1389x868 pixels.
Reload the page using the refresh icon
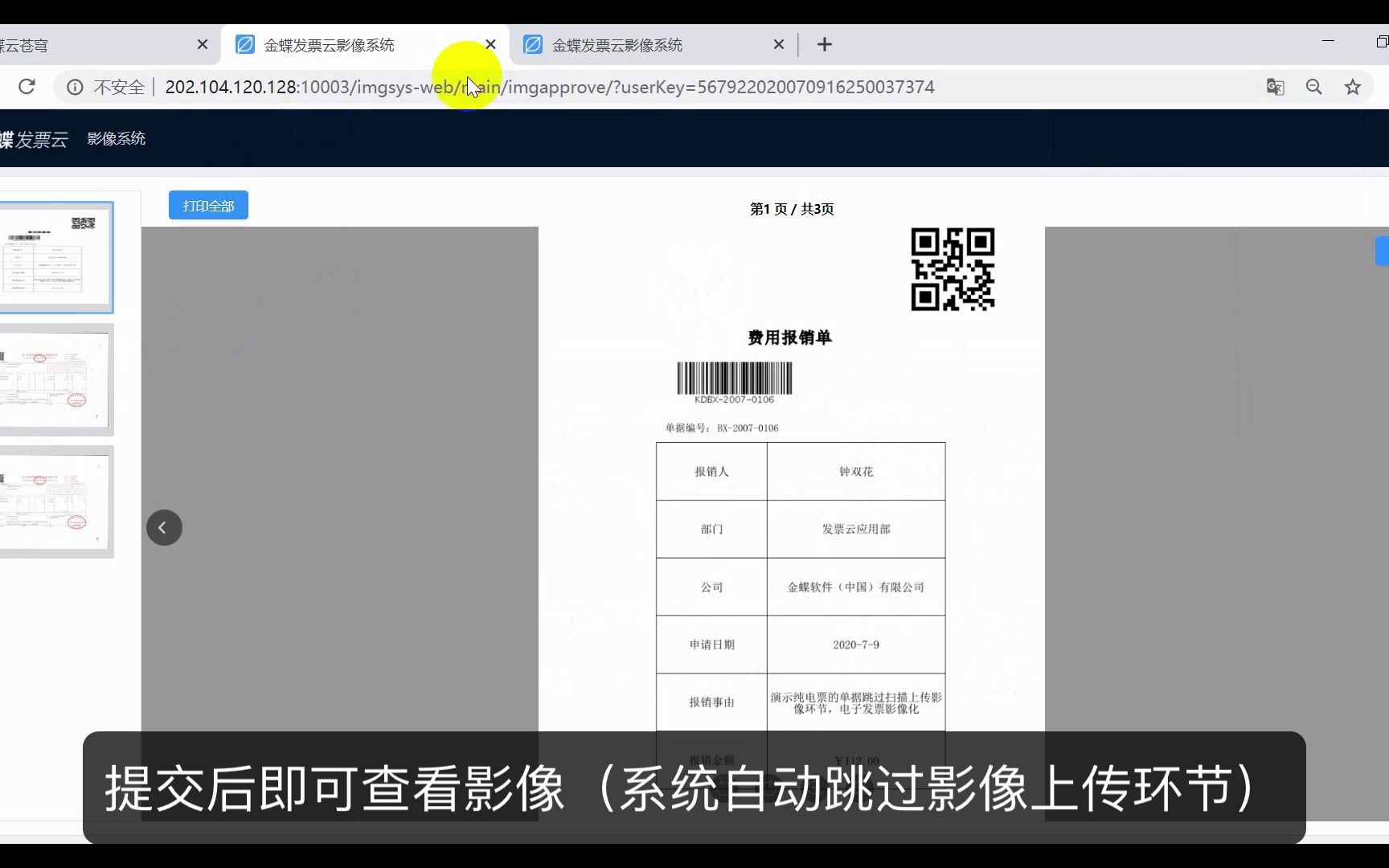[x=27, y=86]
